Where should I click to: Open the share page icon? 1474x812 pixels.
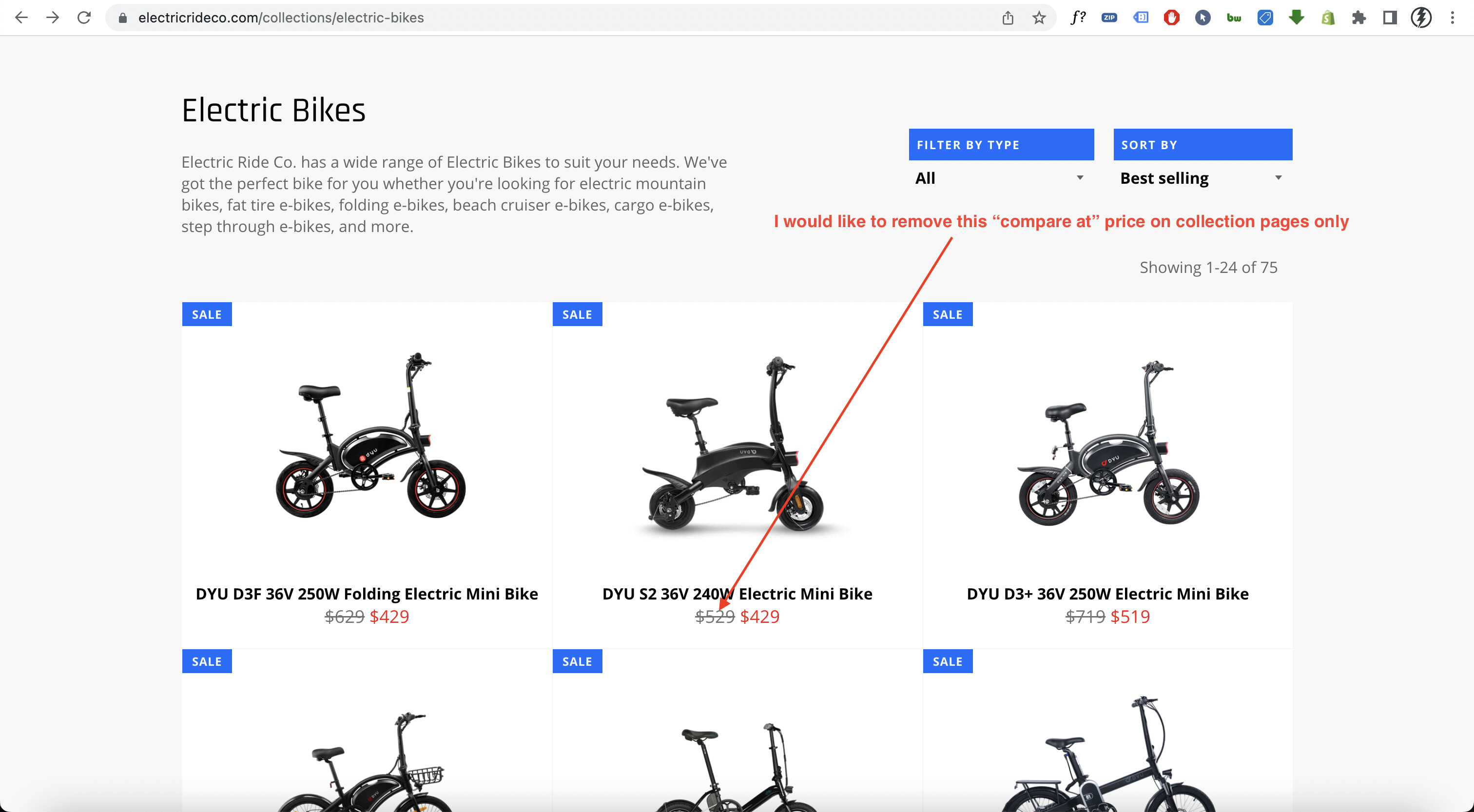1008,18
